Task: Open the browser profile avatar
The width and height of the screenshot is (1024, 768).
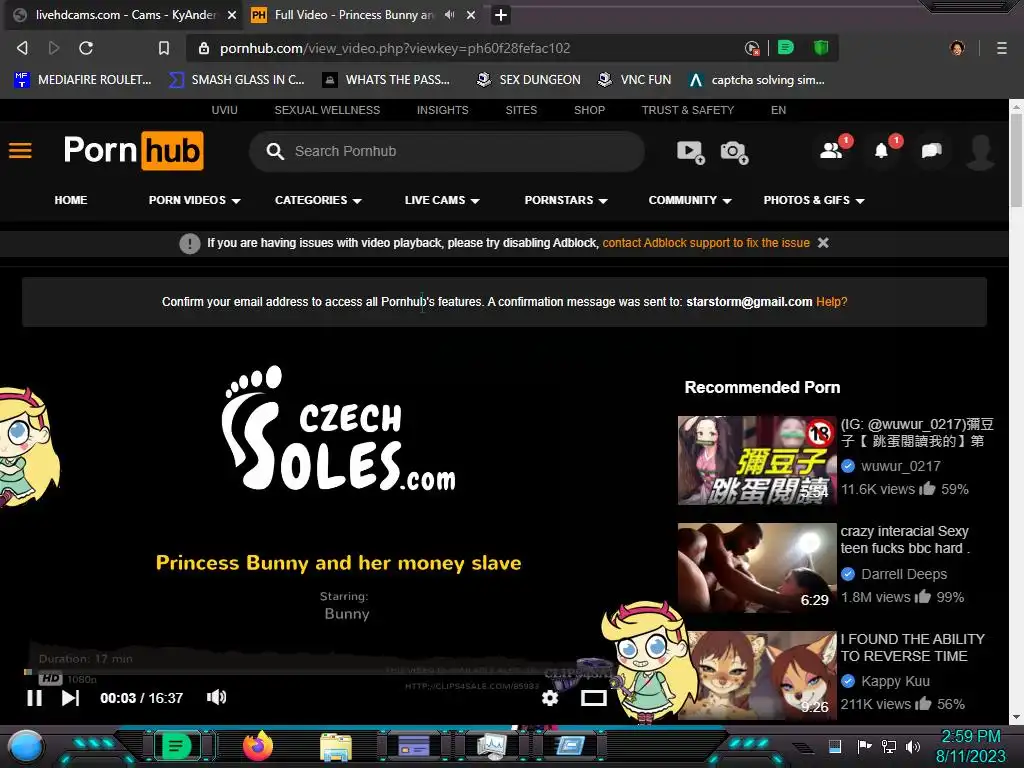Action: pyautogui.click(x=957, y=48)
